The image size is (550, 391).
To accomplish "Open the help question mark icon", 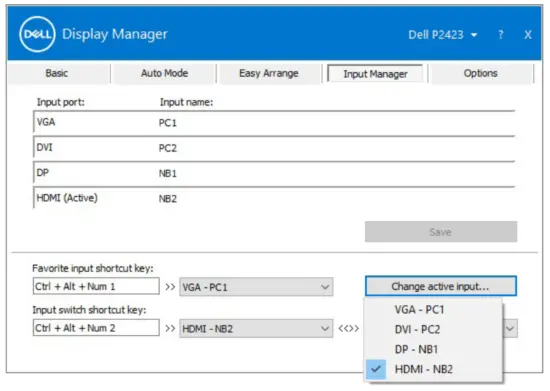I will (x=501, y=34).
